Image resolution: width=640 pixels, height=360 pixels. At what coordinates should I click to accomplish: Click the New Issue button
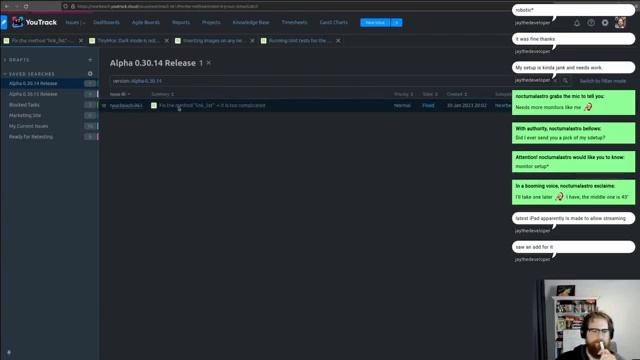point(375,22)
